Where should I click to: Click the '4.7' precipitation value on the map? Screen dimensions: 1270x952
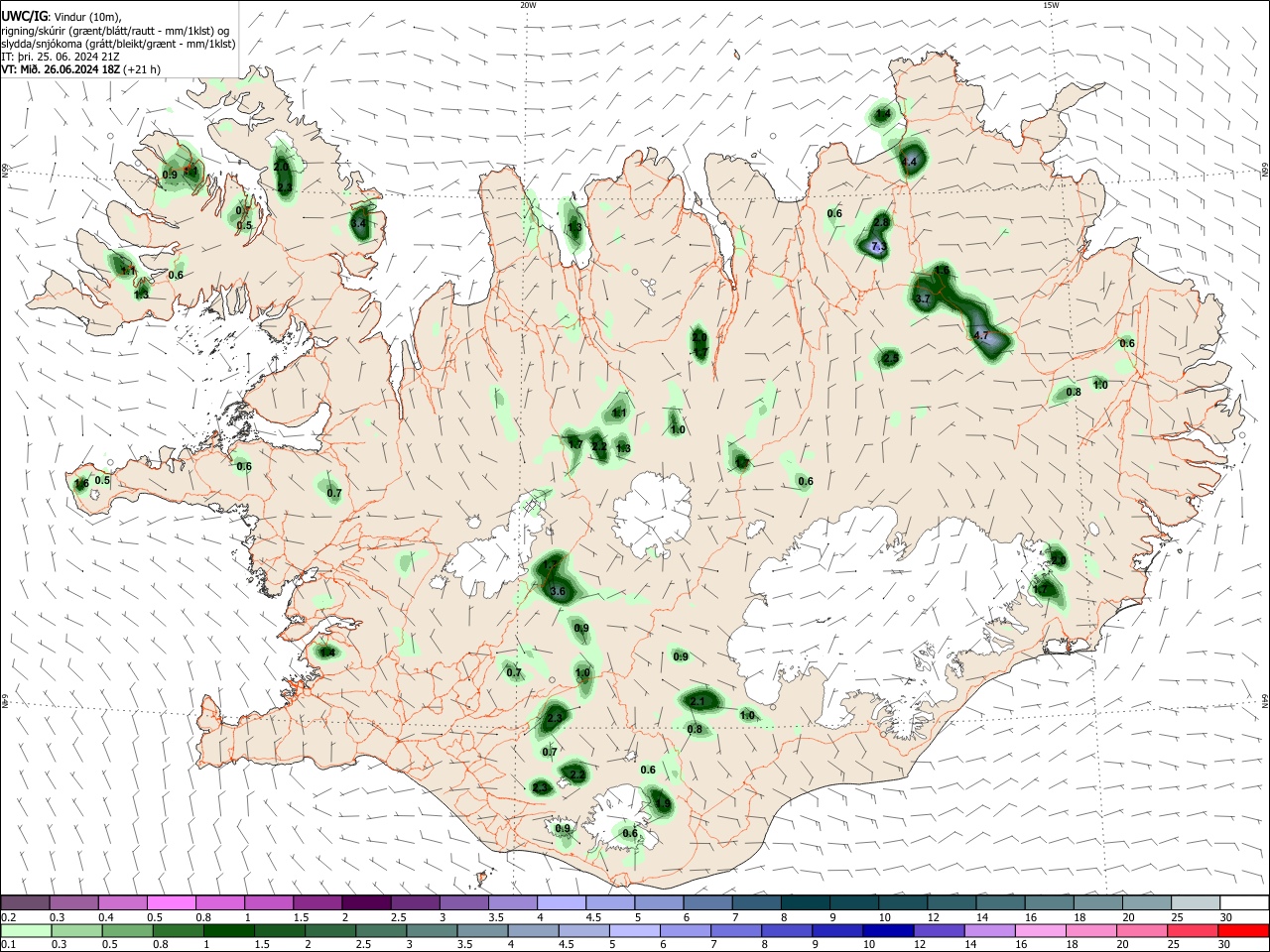[981, 336]
